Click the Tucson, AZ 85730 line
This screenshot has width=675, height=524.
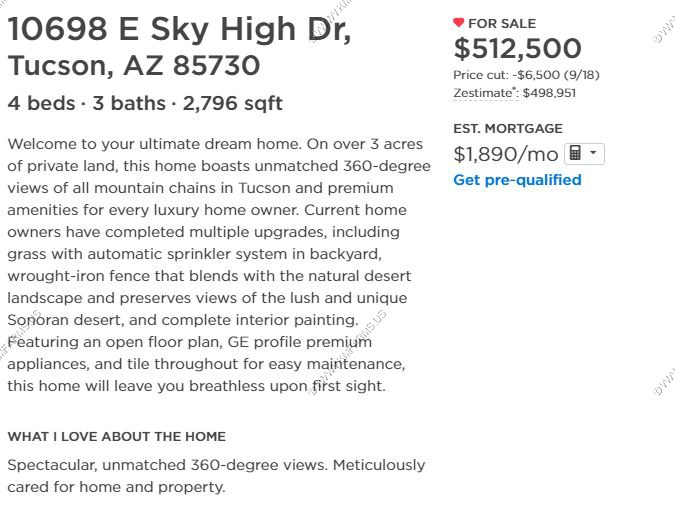pos(134,65)
